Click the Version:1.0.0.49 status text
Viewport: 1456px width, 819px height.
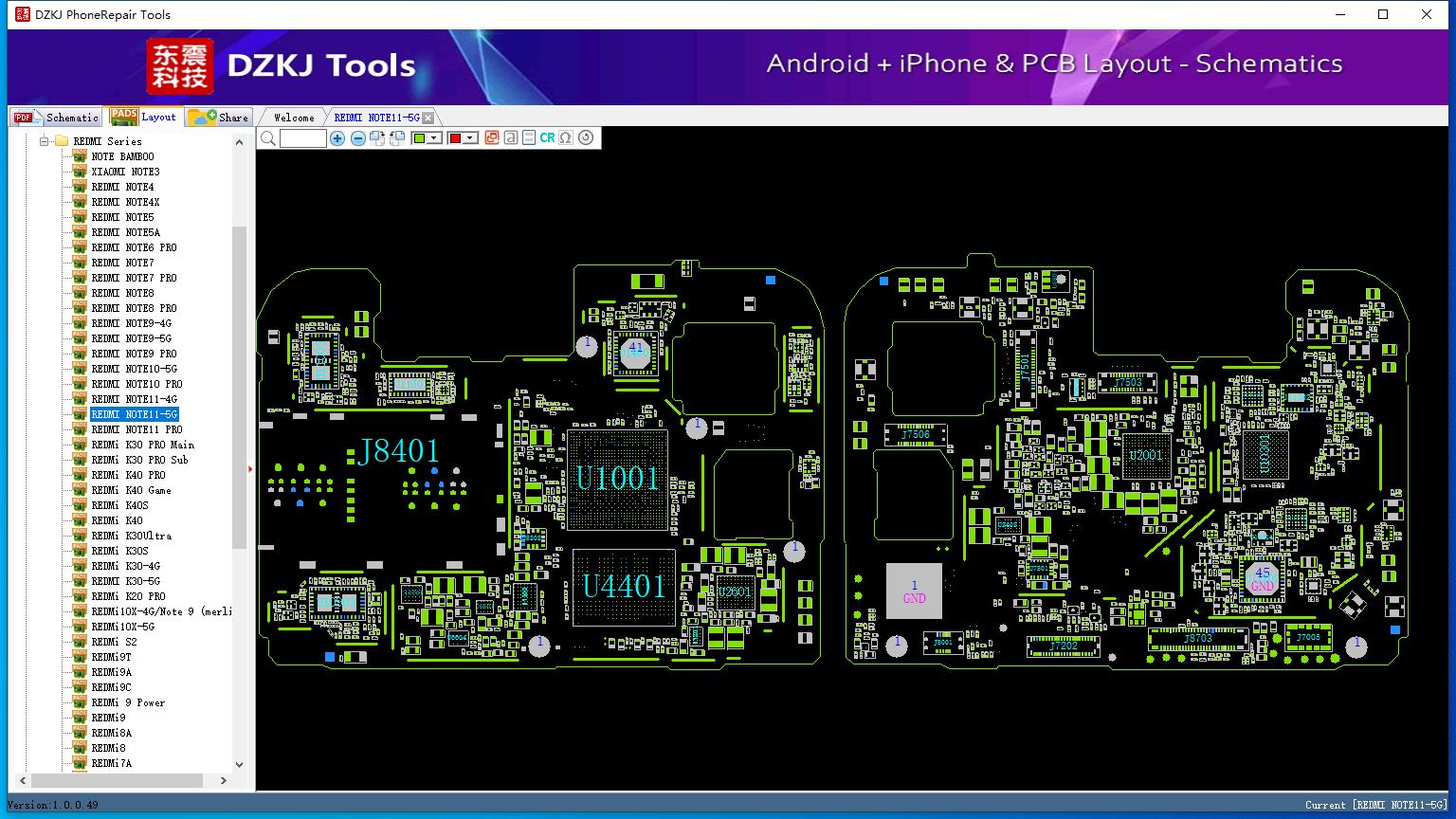coord(53,805)
